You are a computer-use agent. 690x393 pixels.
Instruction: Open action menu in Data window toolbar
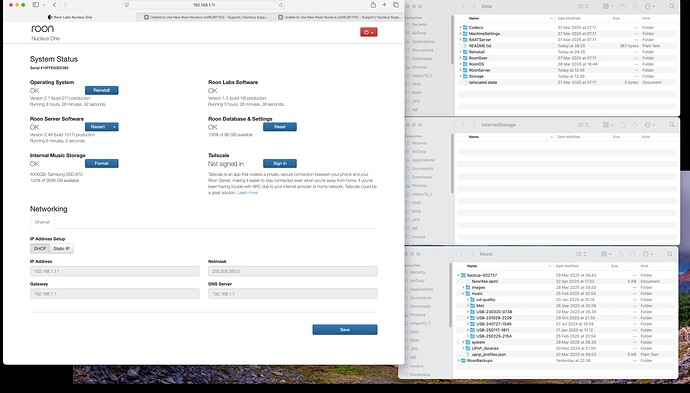649,6
